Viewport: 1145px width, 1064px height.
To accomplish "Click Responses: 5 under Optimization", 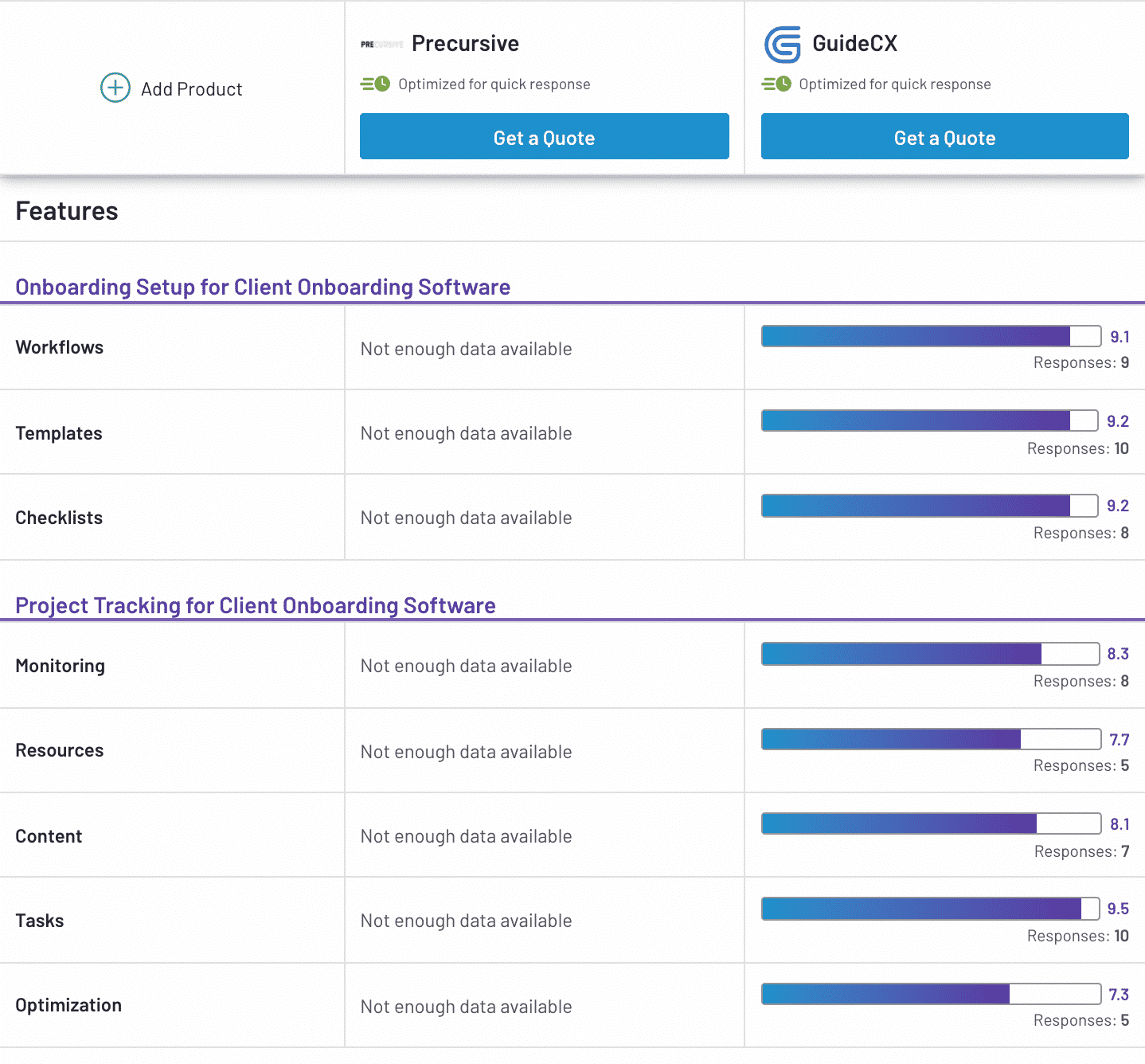I will click(1081, 1020).
